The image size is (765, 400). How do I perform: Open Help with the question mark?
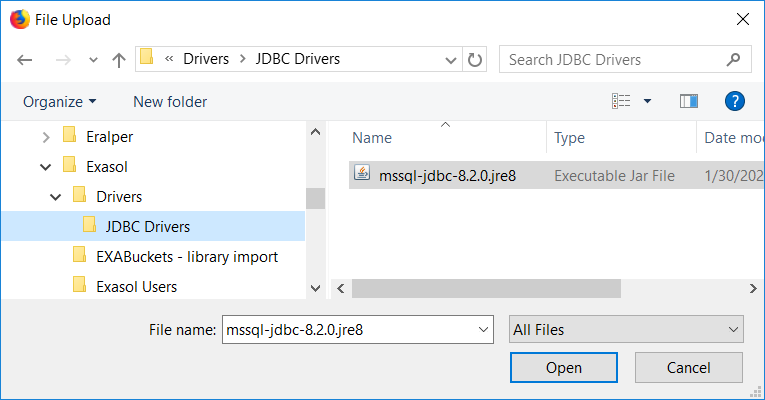click(x=735, y=101)
